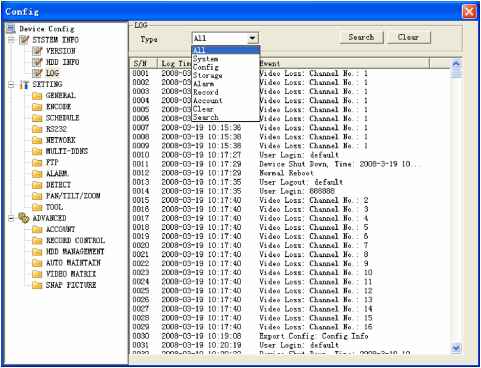Screen dimensions: 481x368
Task: Click the FTP folder icon
Action: 37,162
